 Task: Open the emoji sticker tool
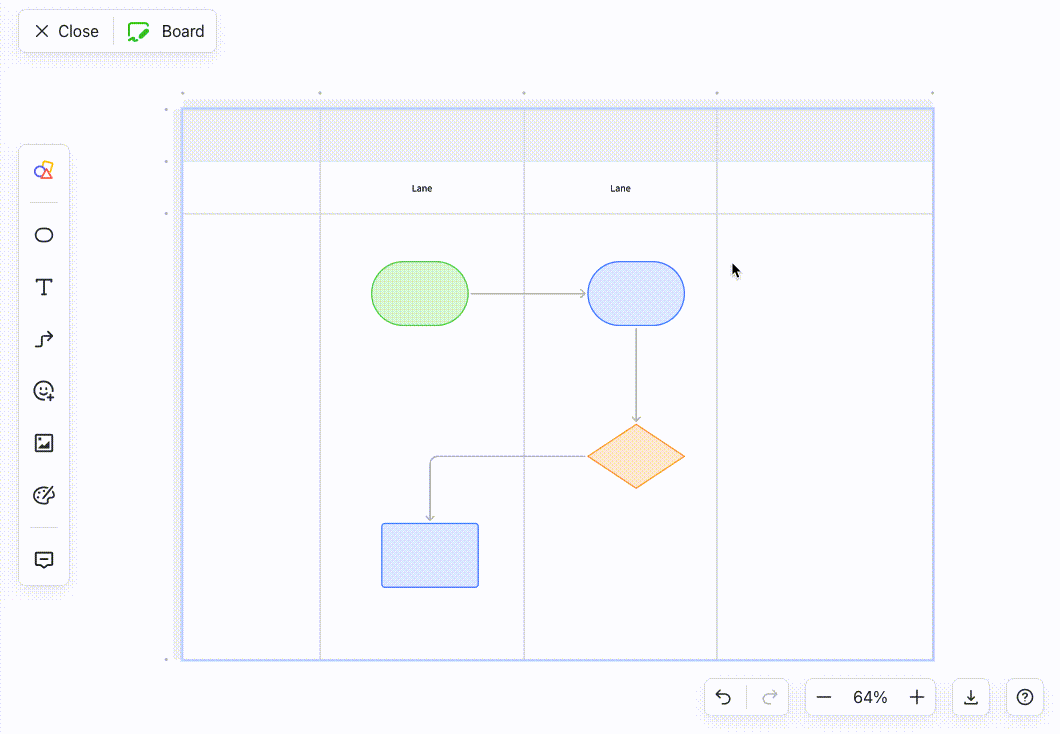click(x=43, y=391)
